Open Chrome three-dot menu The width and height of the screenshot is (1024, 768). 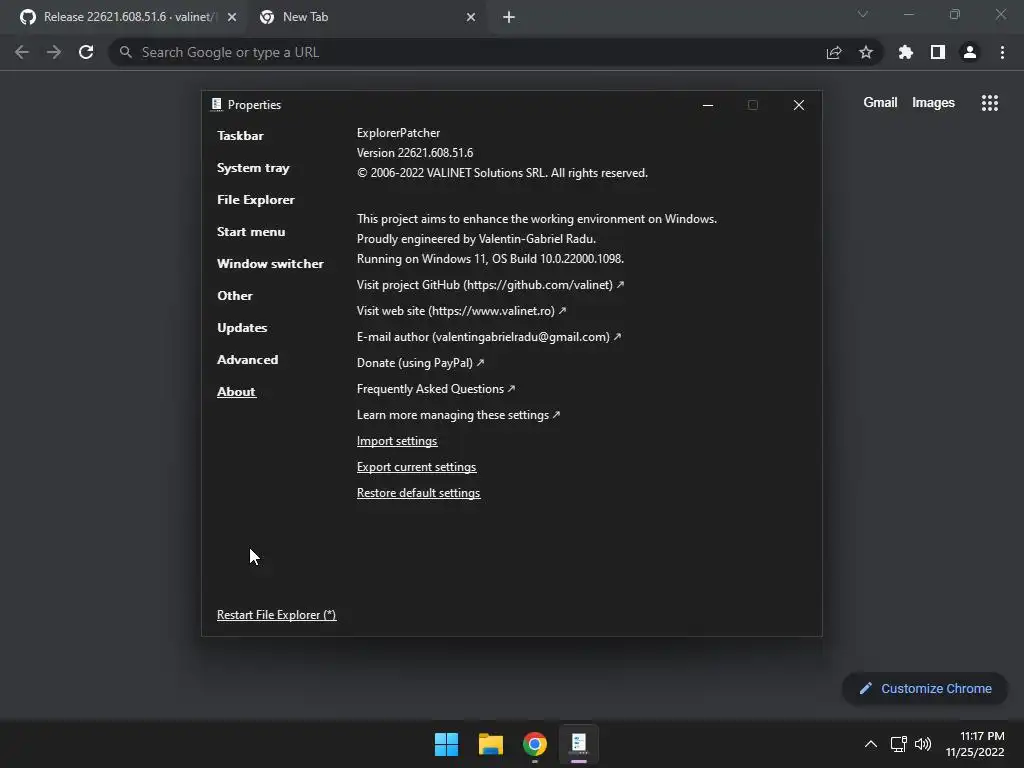pyautogui.click(x=1002, y=52)
